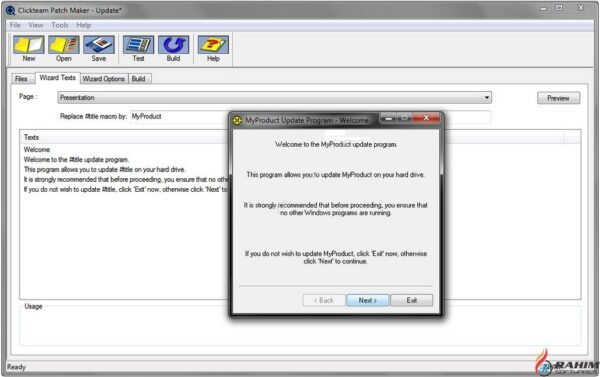Open the Tools menu
600x377 pixels.
pyautogui.click(x=60, y=25)
